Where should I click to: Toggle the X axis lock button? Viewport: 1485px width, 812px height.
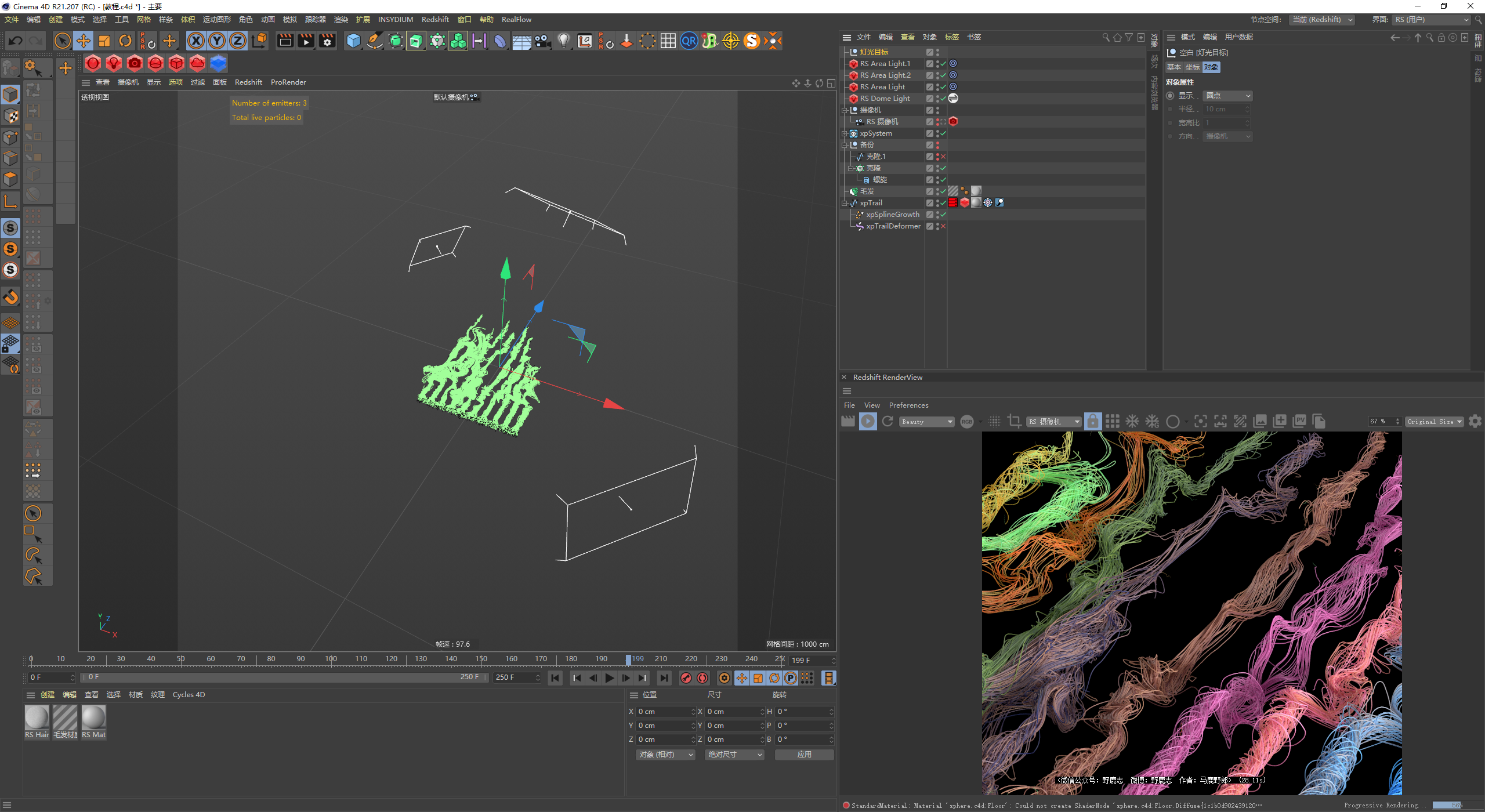196,41
